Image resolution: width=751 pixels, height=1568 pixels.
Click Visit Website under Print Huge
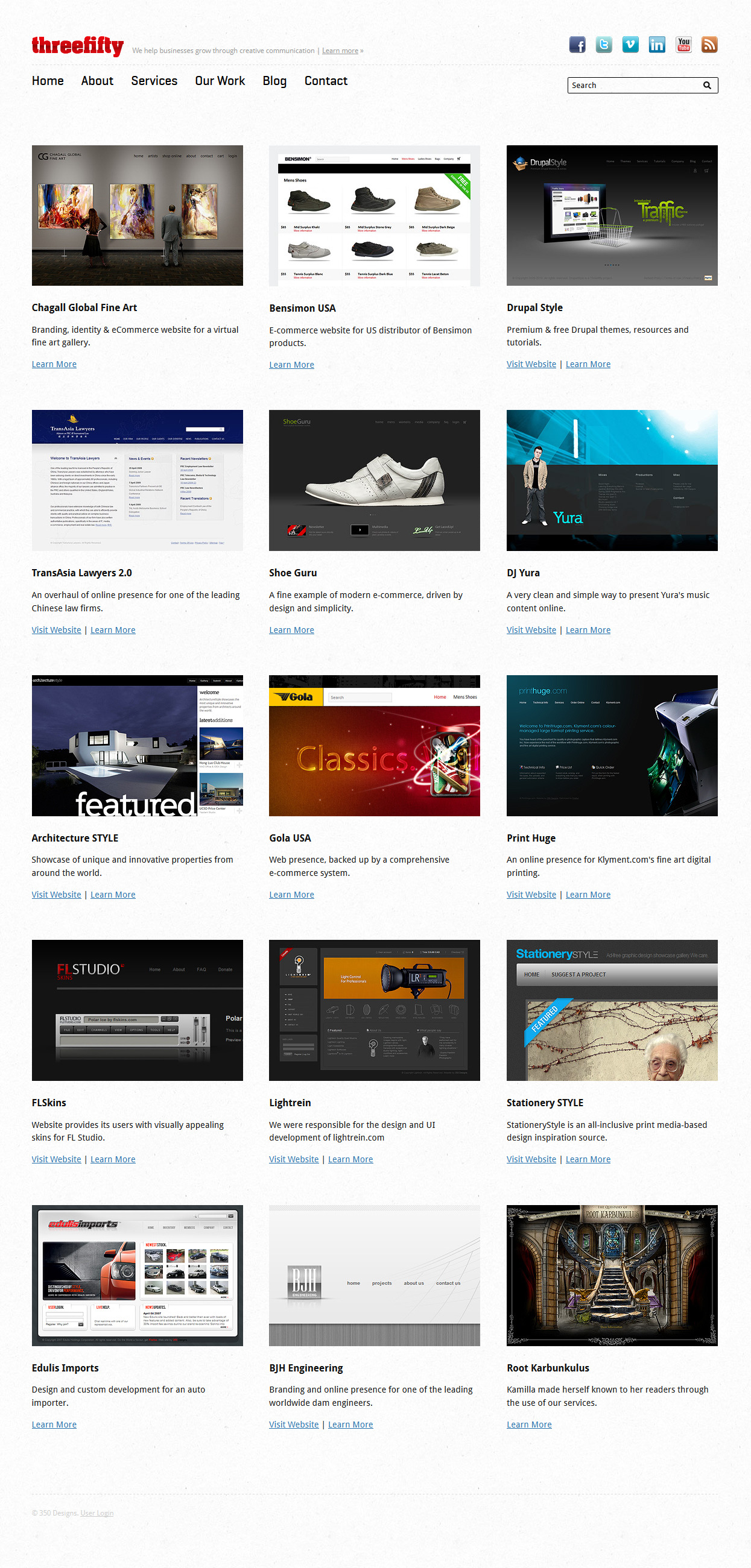(x=531, y=895)
